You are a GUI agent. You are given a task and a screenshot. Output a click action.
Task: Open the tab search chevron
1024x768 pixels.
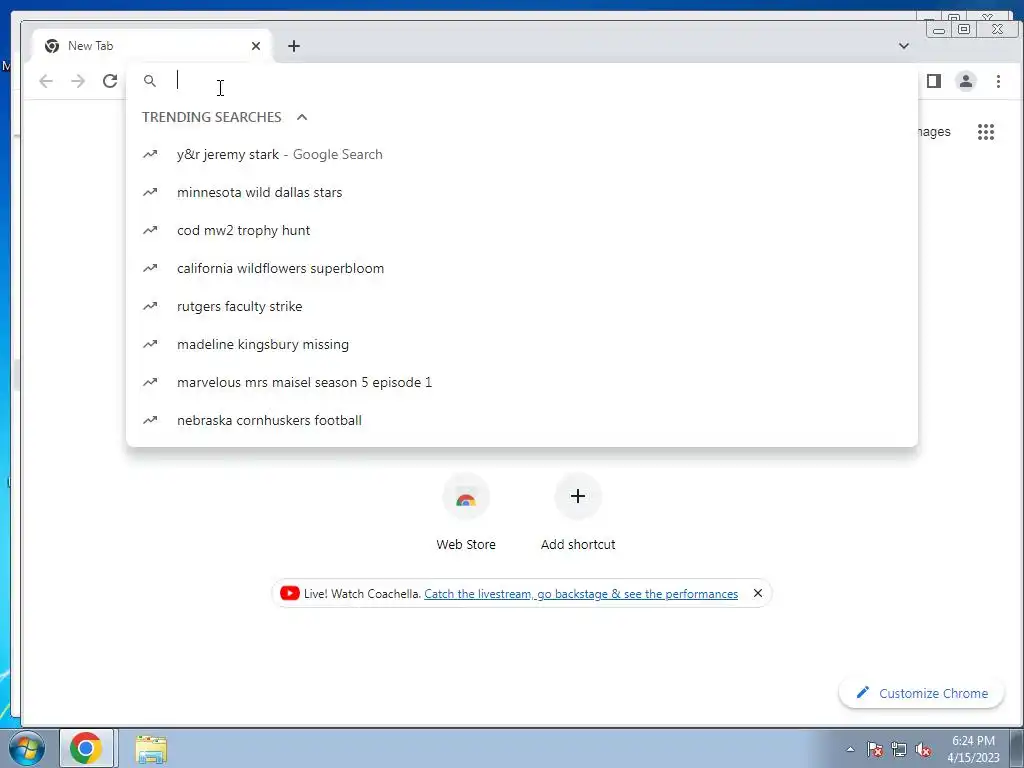(x=904, y=46)
